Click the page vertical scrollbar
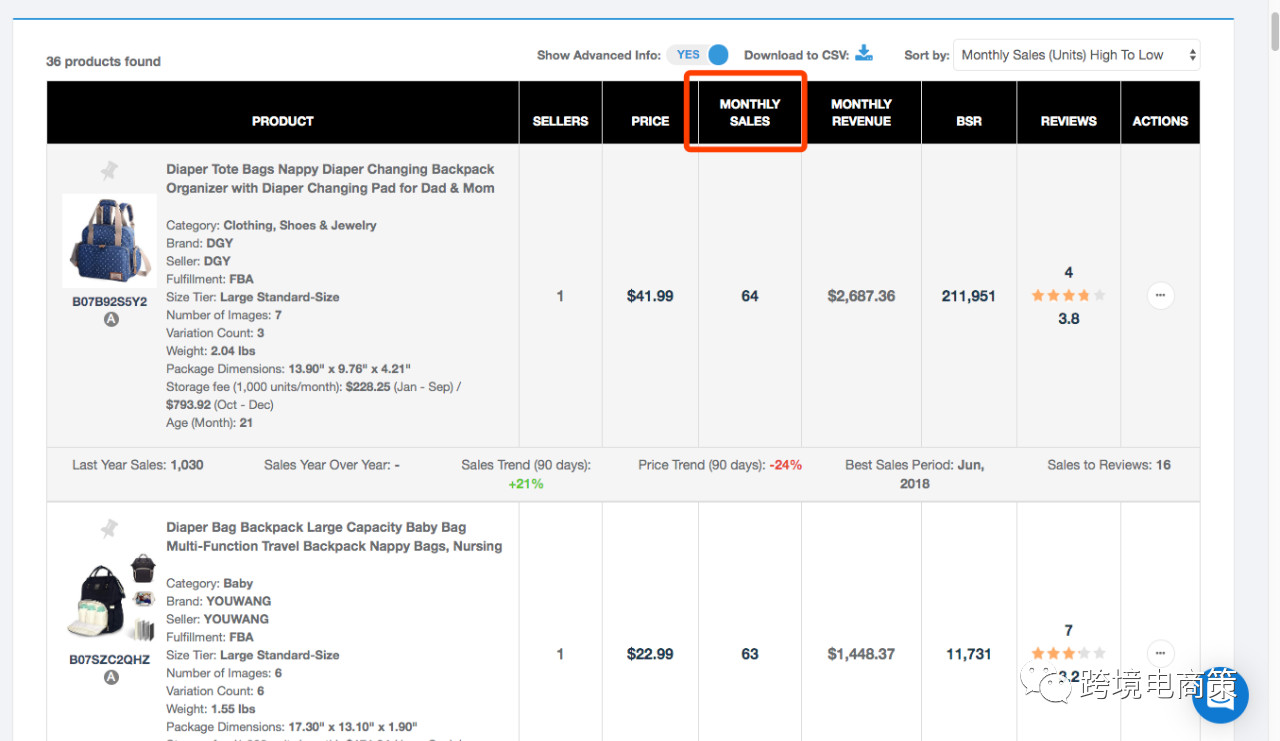1280x741 pixels. [x=1273, y=300]
